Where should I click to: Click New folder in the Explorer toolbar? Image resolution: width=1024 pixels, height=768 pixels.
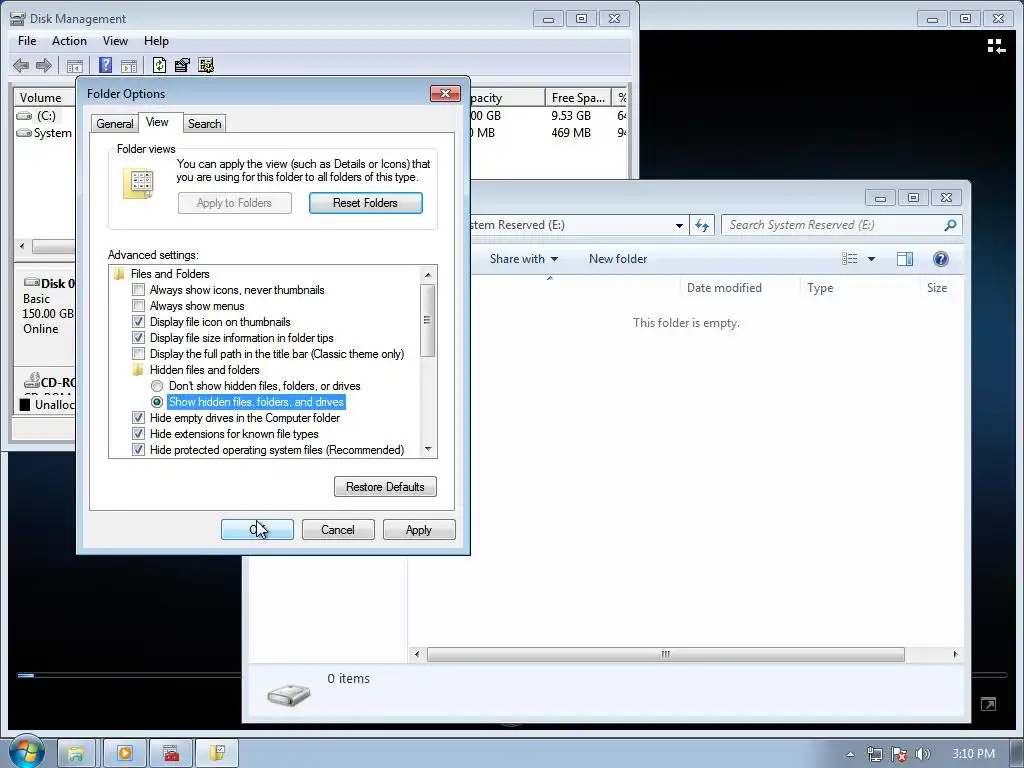[618, 259]
